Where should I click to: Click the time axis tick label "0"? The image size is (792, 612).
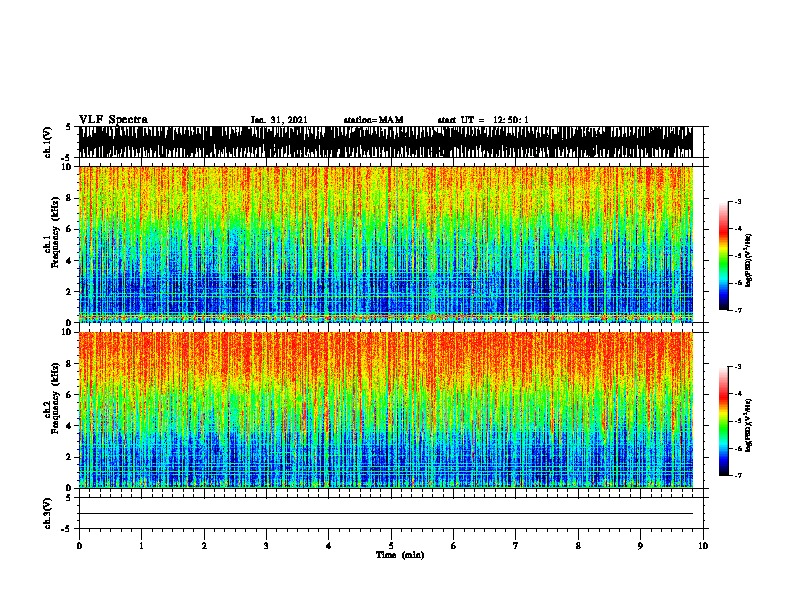point(79,546)
